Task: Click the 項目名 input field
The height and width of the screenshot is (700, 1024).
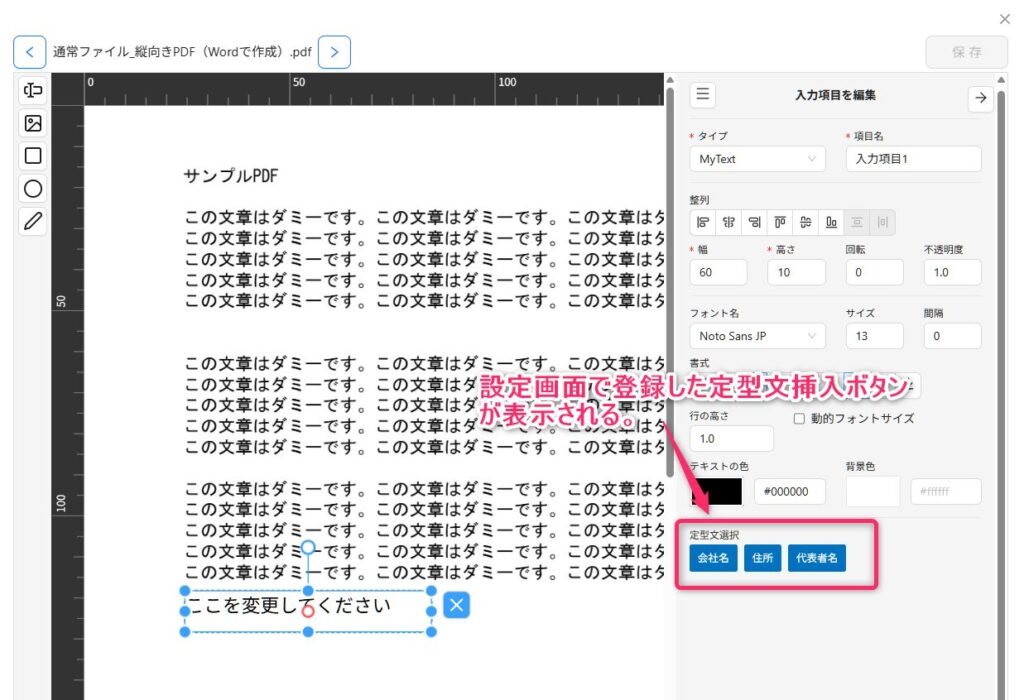Action: [x=913, y=159]
